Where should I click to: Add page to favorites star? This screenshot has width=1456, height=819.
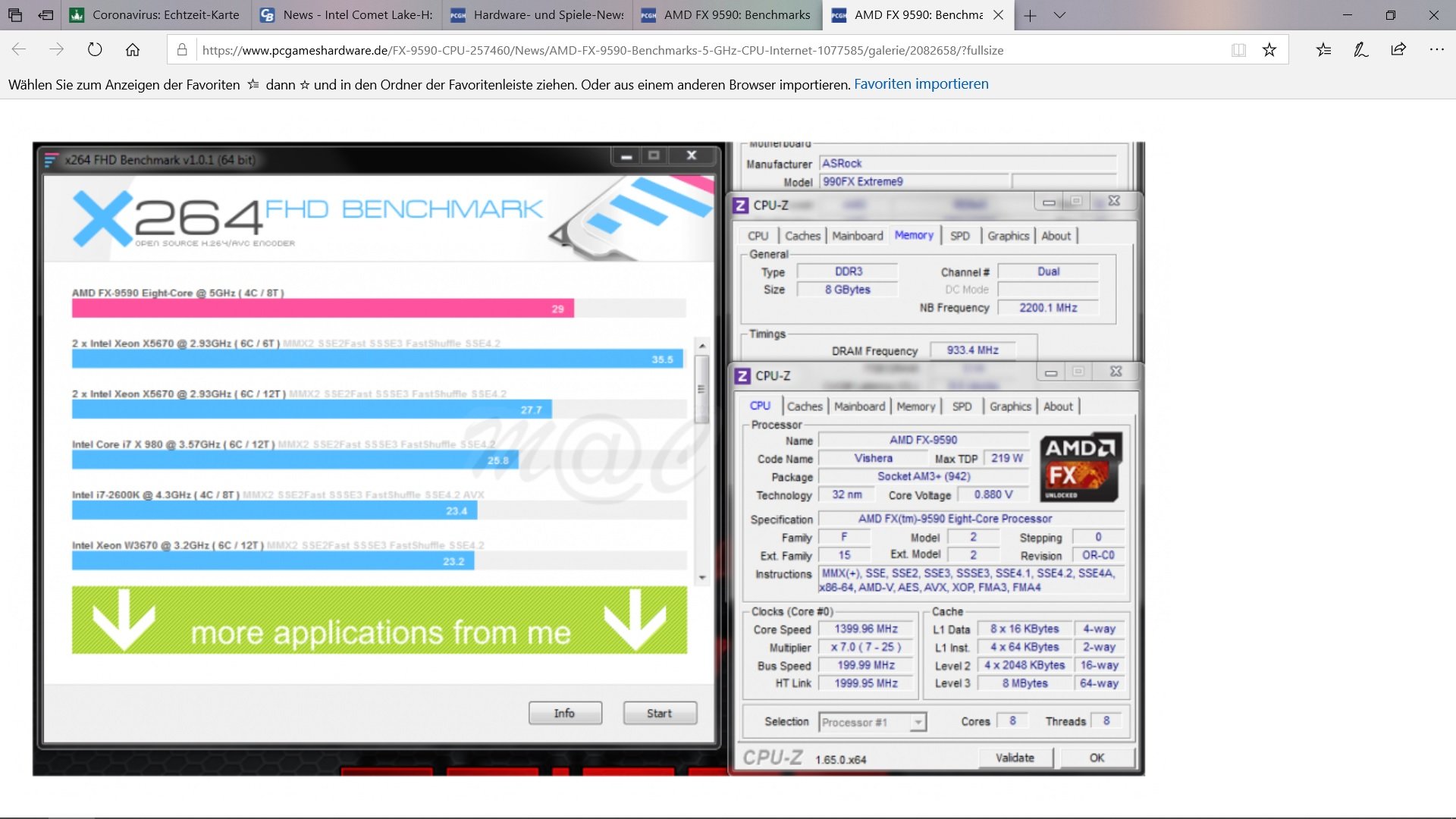click(x=1269, y=50)
